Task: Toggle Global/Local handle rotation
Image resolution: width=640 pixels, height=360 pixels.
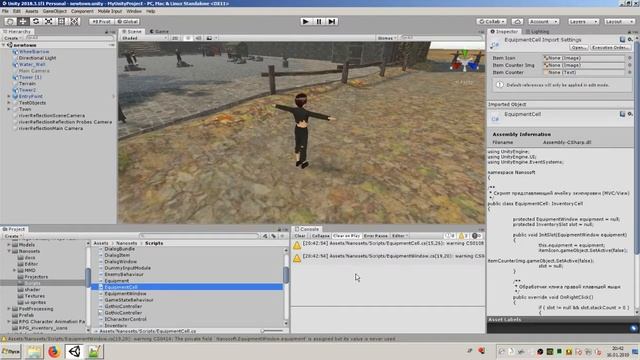Action: [x=127, y=21]
